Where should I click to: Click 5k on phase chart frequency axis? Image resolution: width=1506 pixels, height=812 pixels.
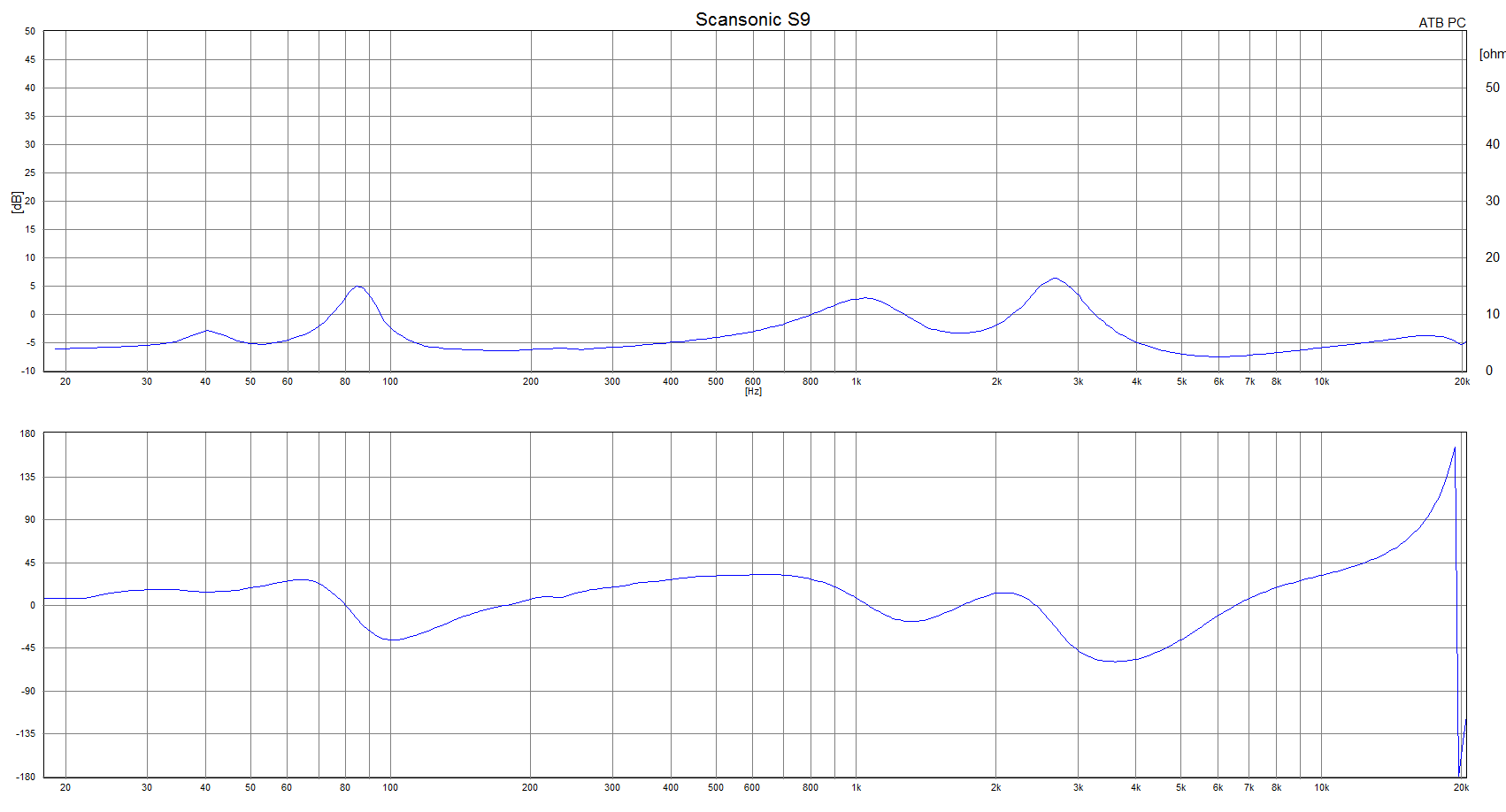point(1181,788)
